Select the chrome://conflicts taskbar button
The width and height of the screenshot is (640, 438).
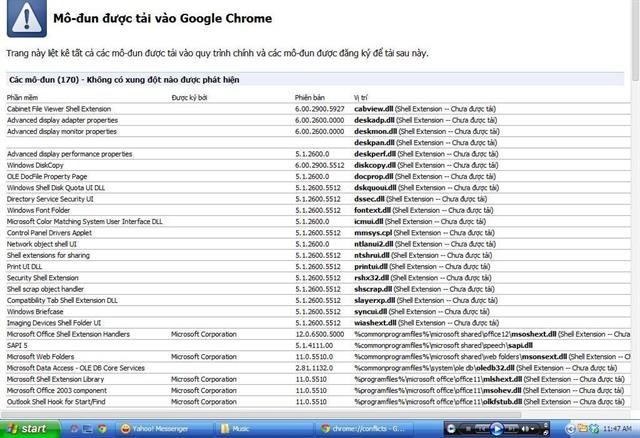(364, 429)
